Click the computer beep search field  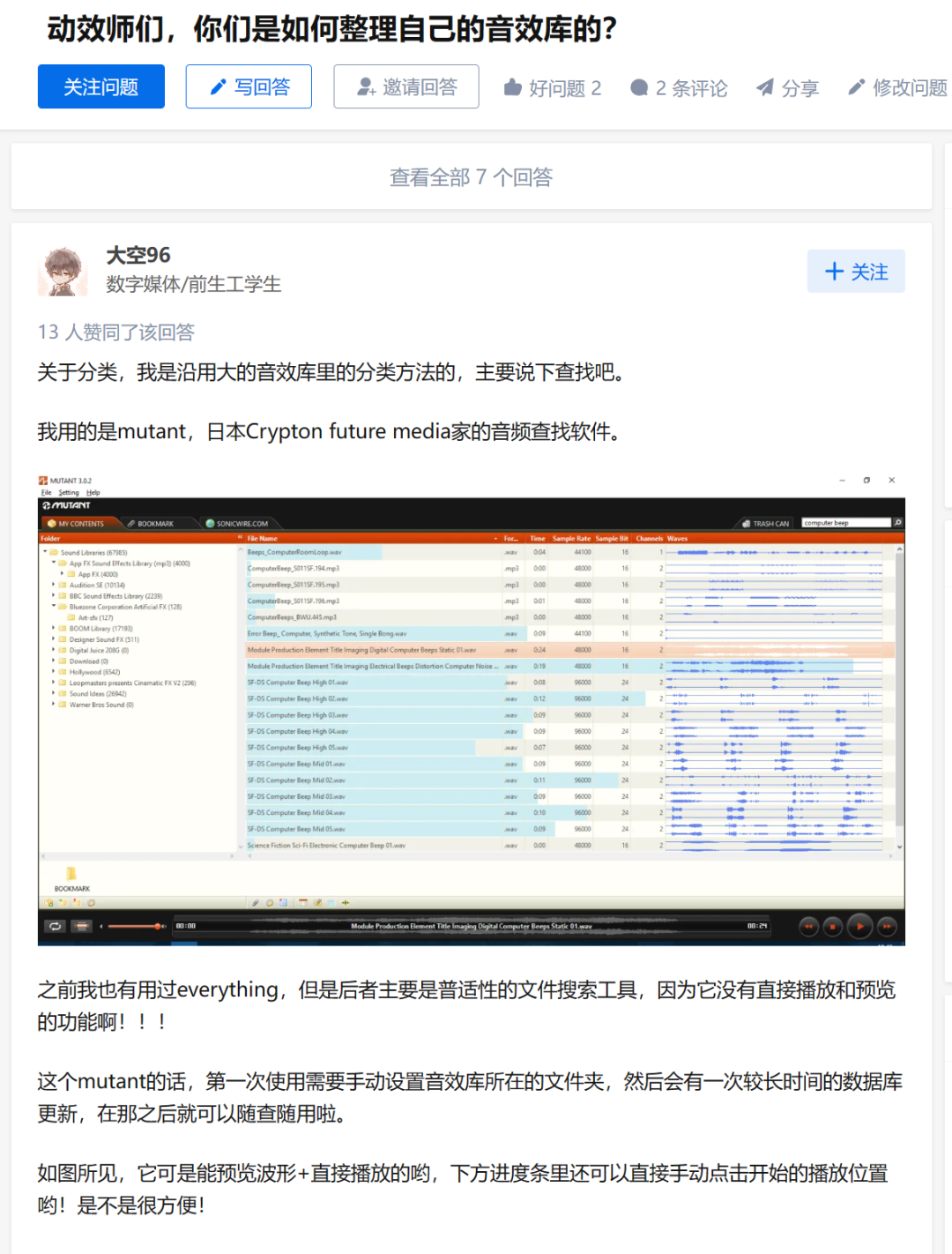point(845,523)
